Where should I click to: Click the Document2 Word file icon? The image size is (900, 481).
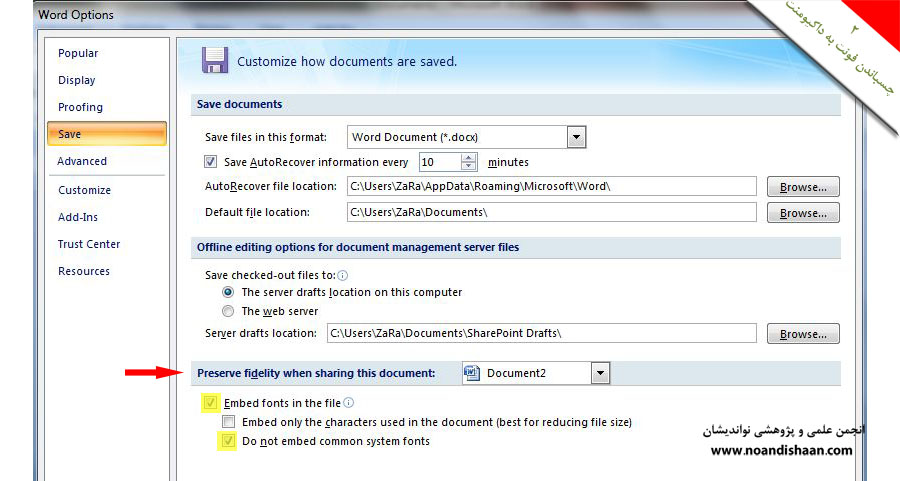point(473,373)
